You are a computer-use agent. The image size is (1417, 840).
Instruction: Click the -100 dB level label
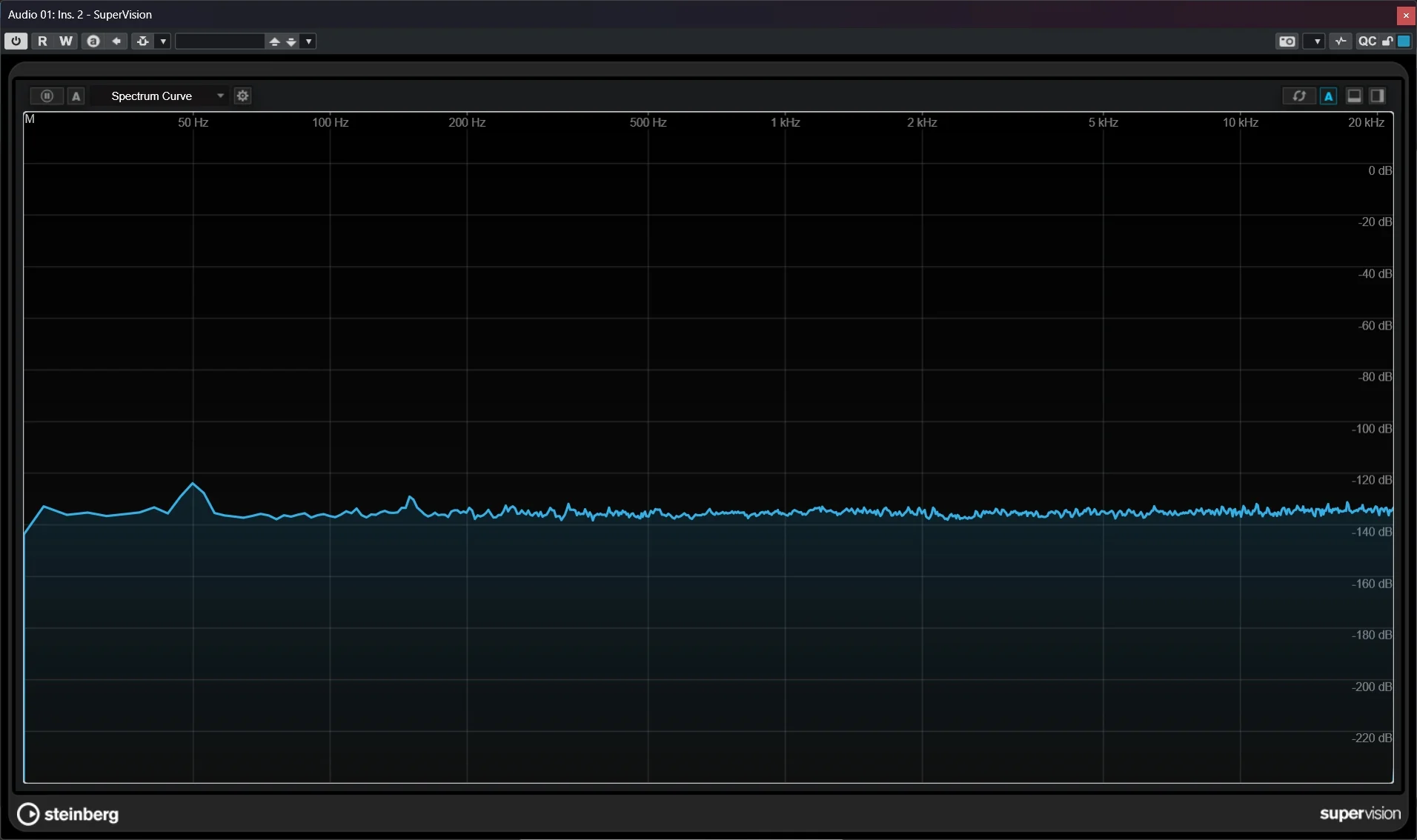1372,429
